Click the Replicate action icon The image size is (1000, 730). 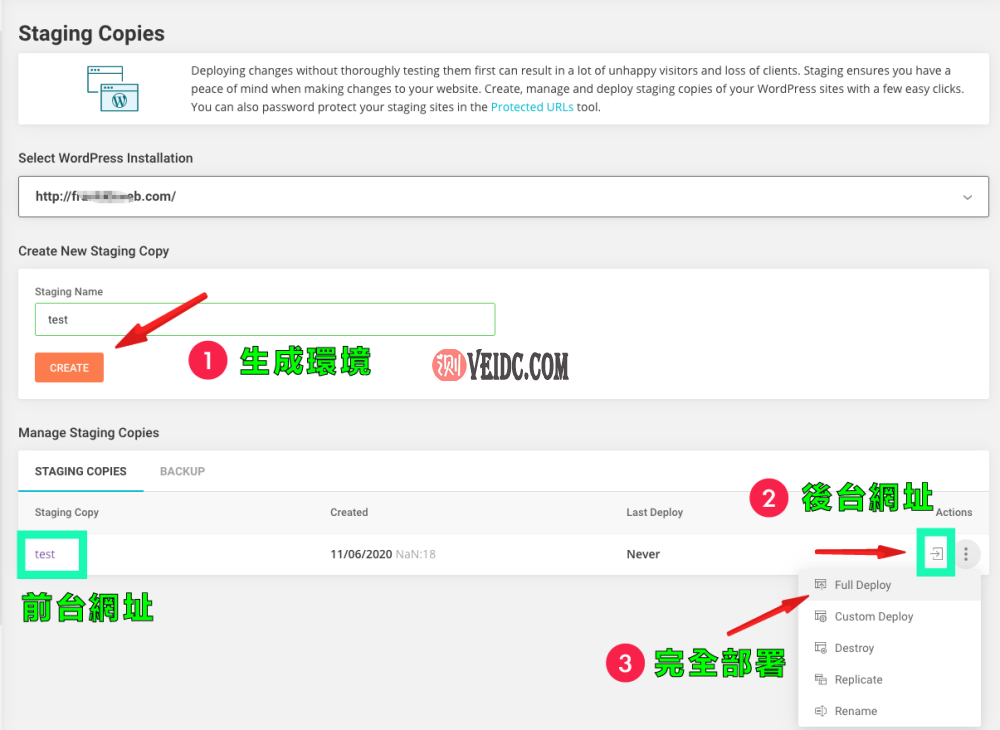pyautogui.click(x=819, y=679)
